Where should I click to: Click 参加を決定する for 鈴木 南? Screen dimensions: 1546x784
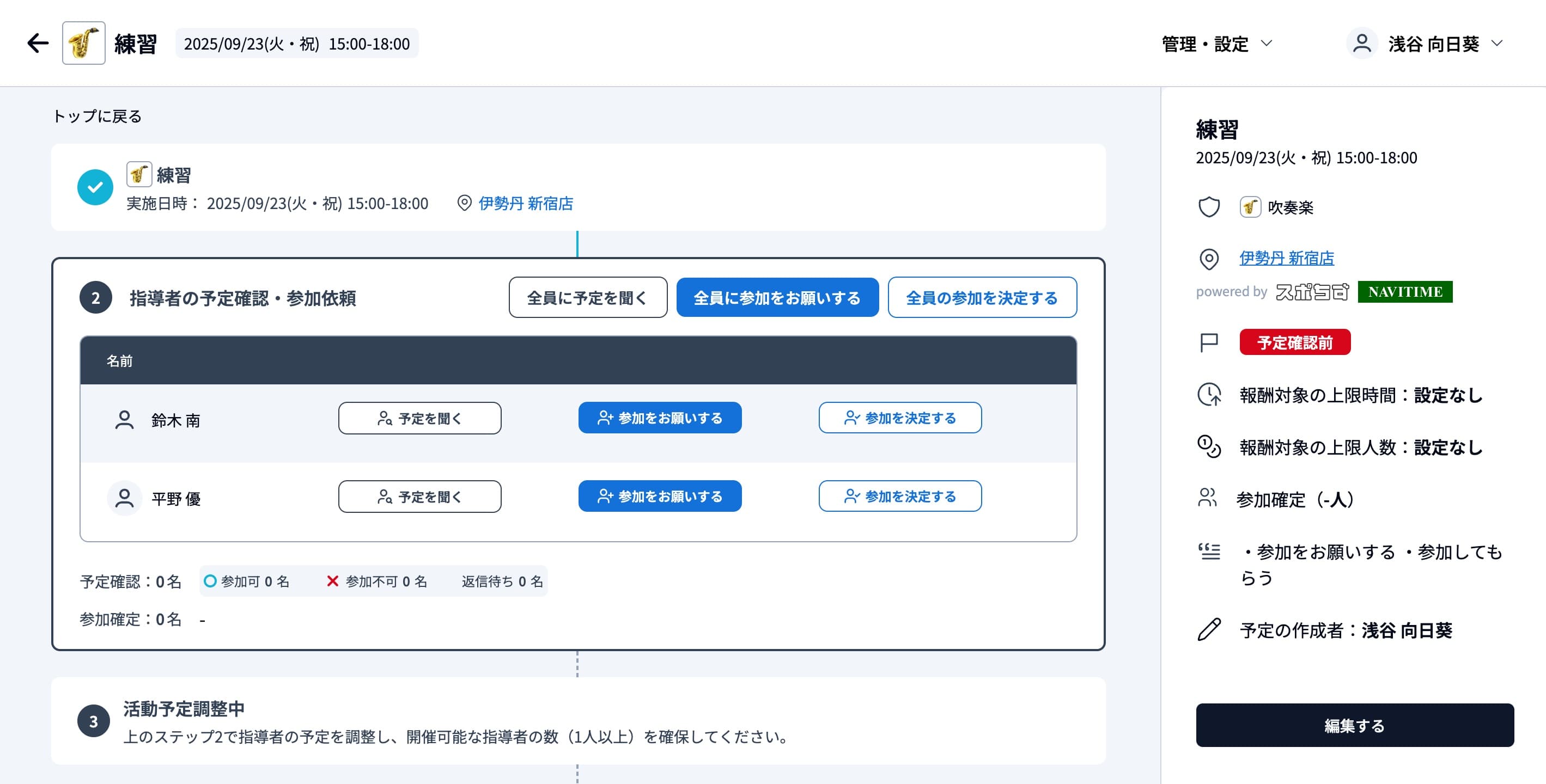(899, 418)
